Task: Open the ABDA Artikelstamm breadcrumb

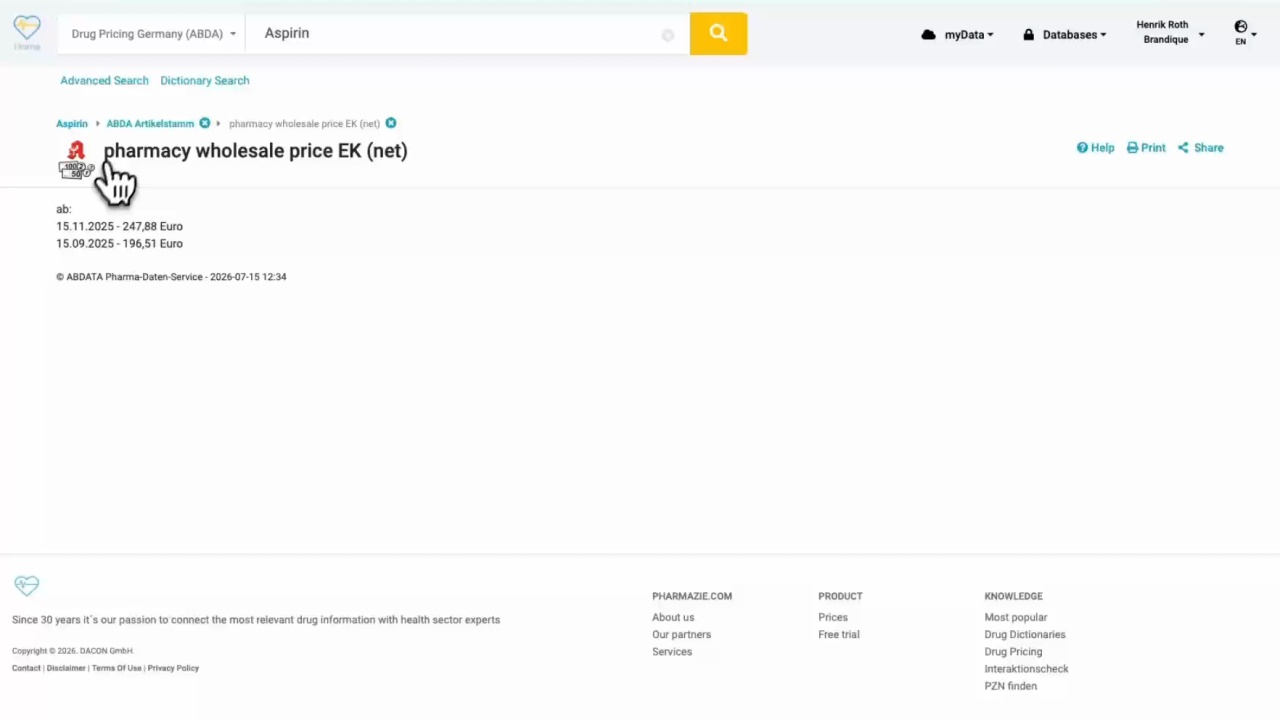Action: pos(150,124)
